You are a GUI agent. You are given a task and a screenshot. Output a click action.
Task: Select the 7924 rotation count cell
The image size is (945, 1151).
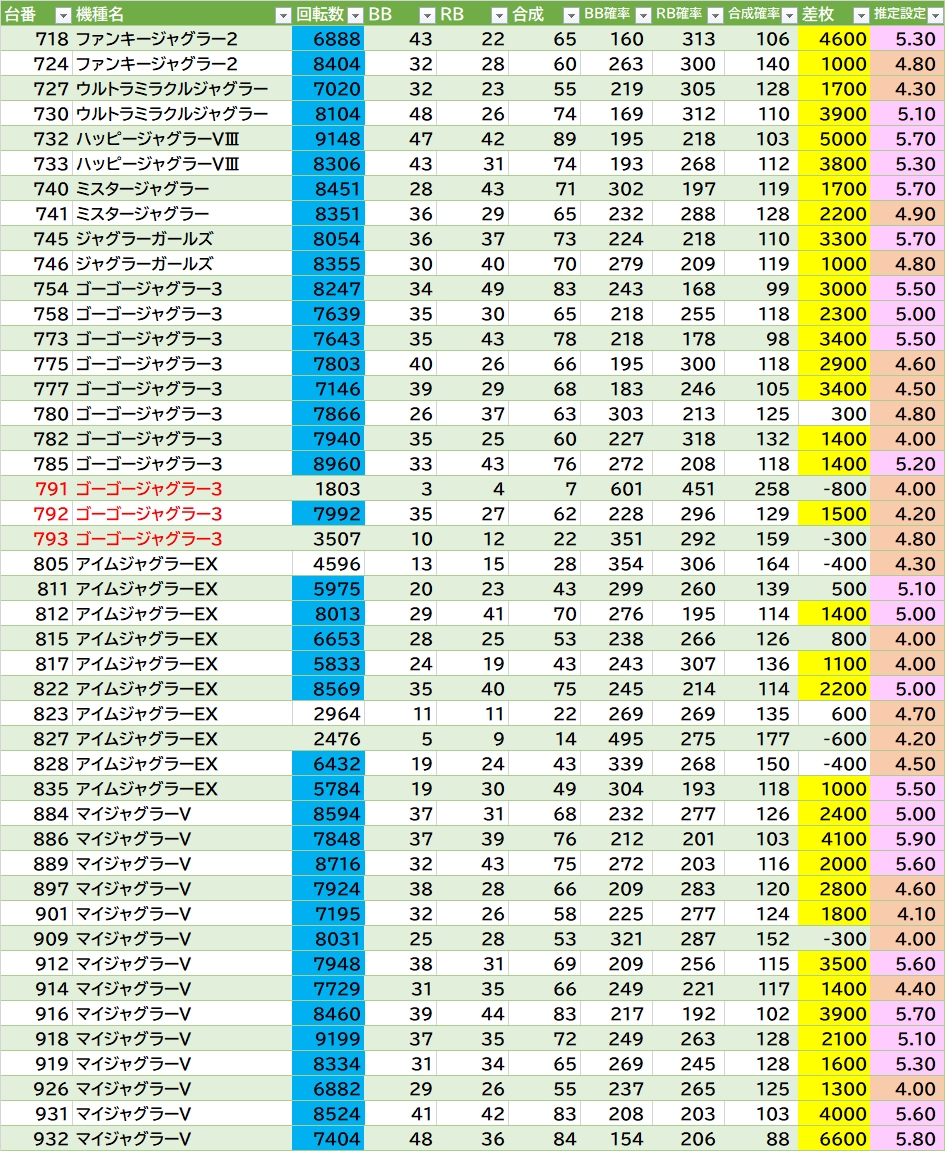pyautogui.click(x=328, y=887)
